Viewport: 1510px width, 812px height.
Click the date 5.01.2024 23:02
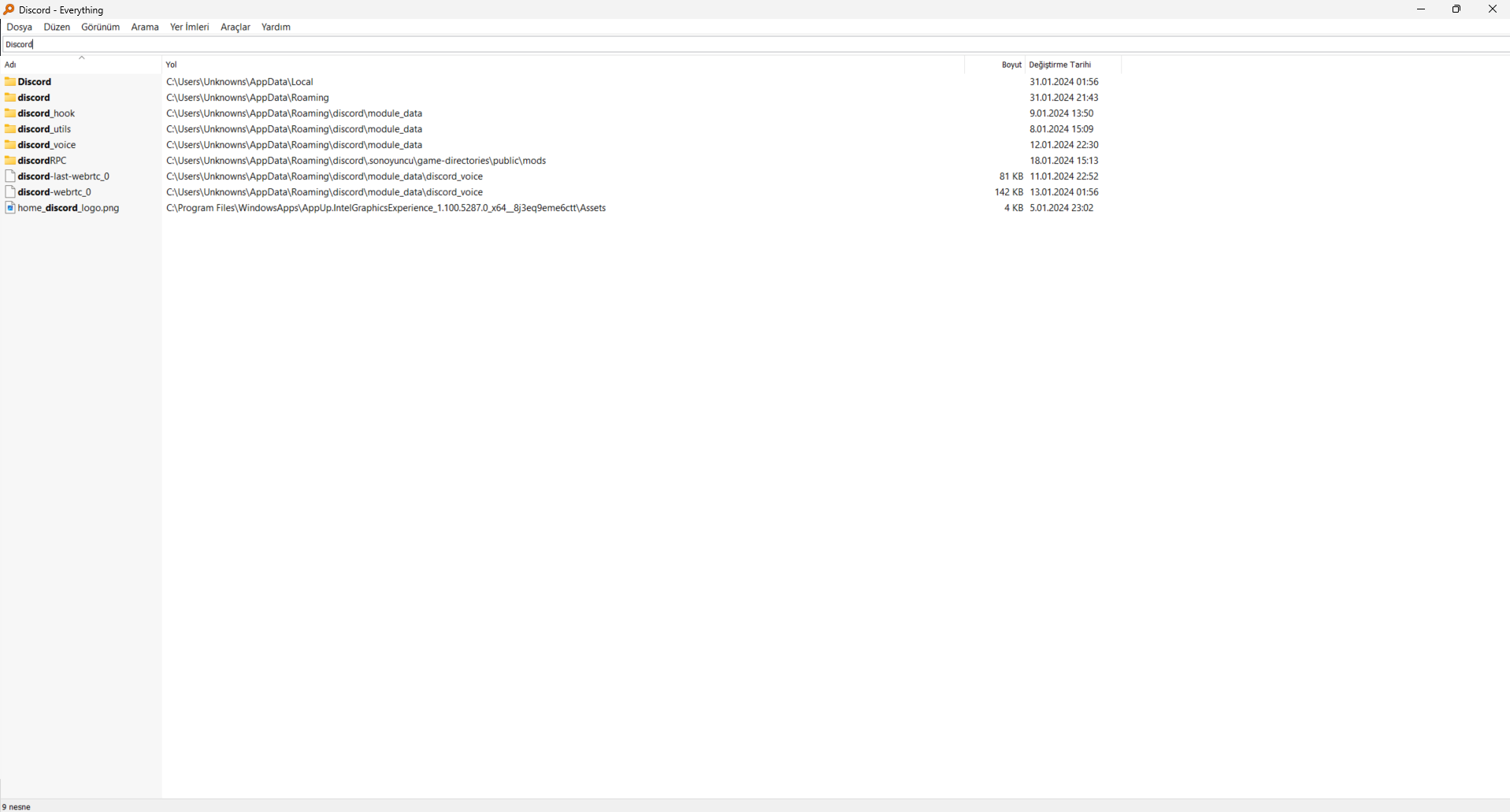[1062, 208]
